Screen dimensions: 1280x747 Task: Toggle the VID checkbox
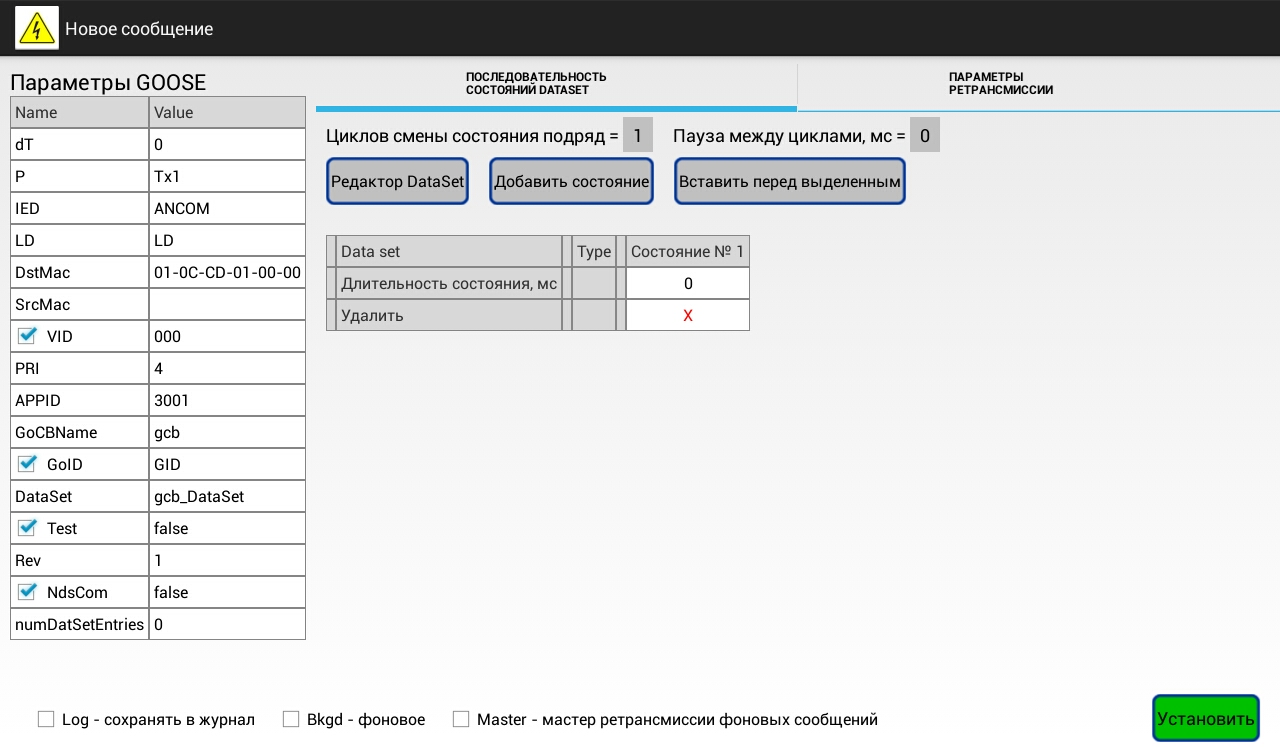click(x=27, y=336)
